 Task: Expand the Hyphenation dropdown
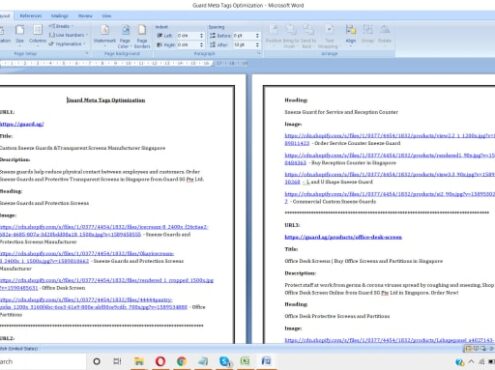point(67,44)
